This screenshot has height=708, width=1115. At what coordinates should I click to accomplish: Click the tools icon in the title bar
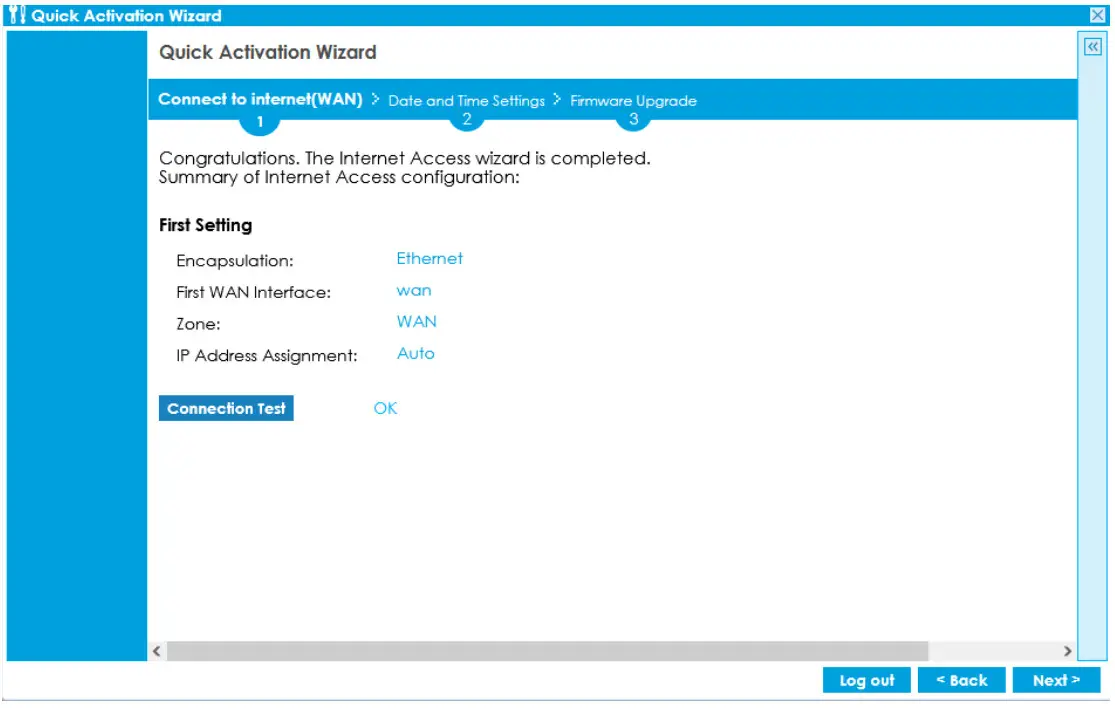[14, 13]
